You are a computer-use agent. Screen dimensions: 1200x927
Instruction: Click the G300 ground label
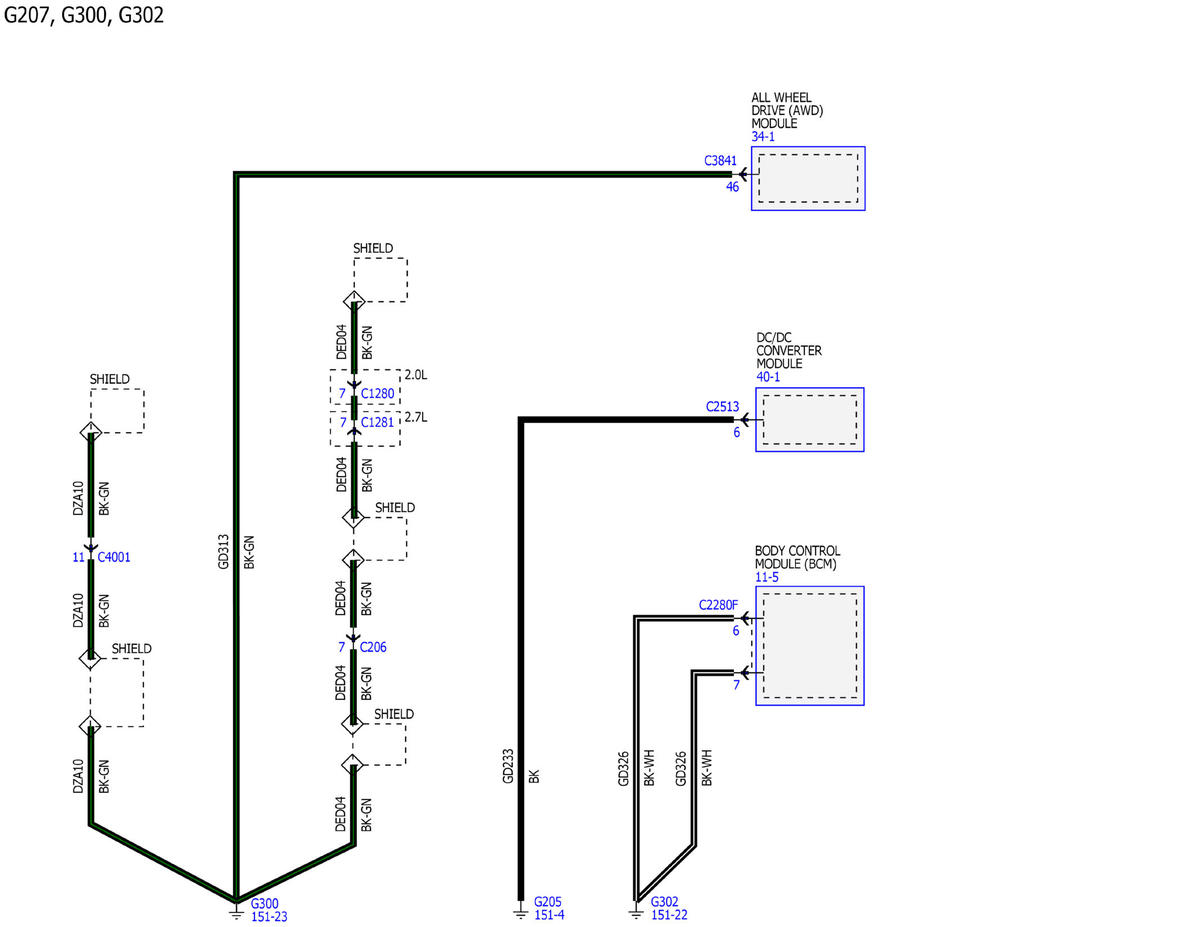265,902
